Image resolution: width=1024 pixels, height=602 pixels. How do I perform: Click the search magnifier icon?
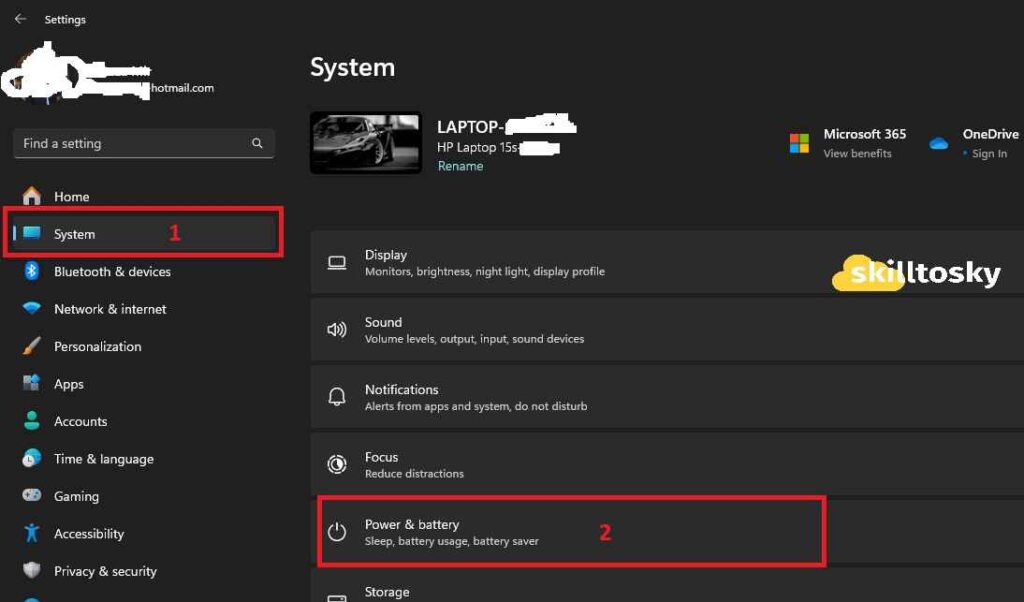pos(257,143)
